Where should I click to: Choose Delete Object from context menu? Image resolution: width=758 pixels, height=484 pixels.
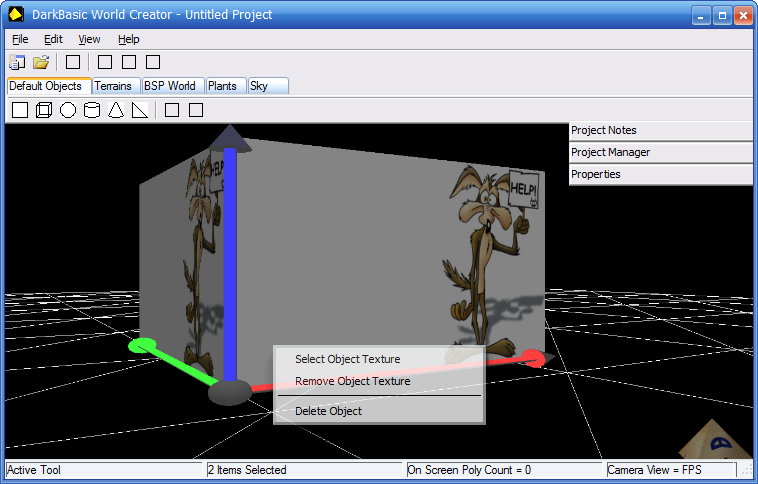tap(379, 411)
